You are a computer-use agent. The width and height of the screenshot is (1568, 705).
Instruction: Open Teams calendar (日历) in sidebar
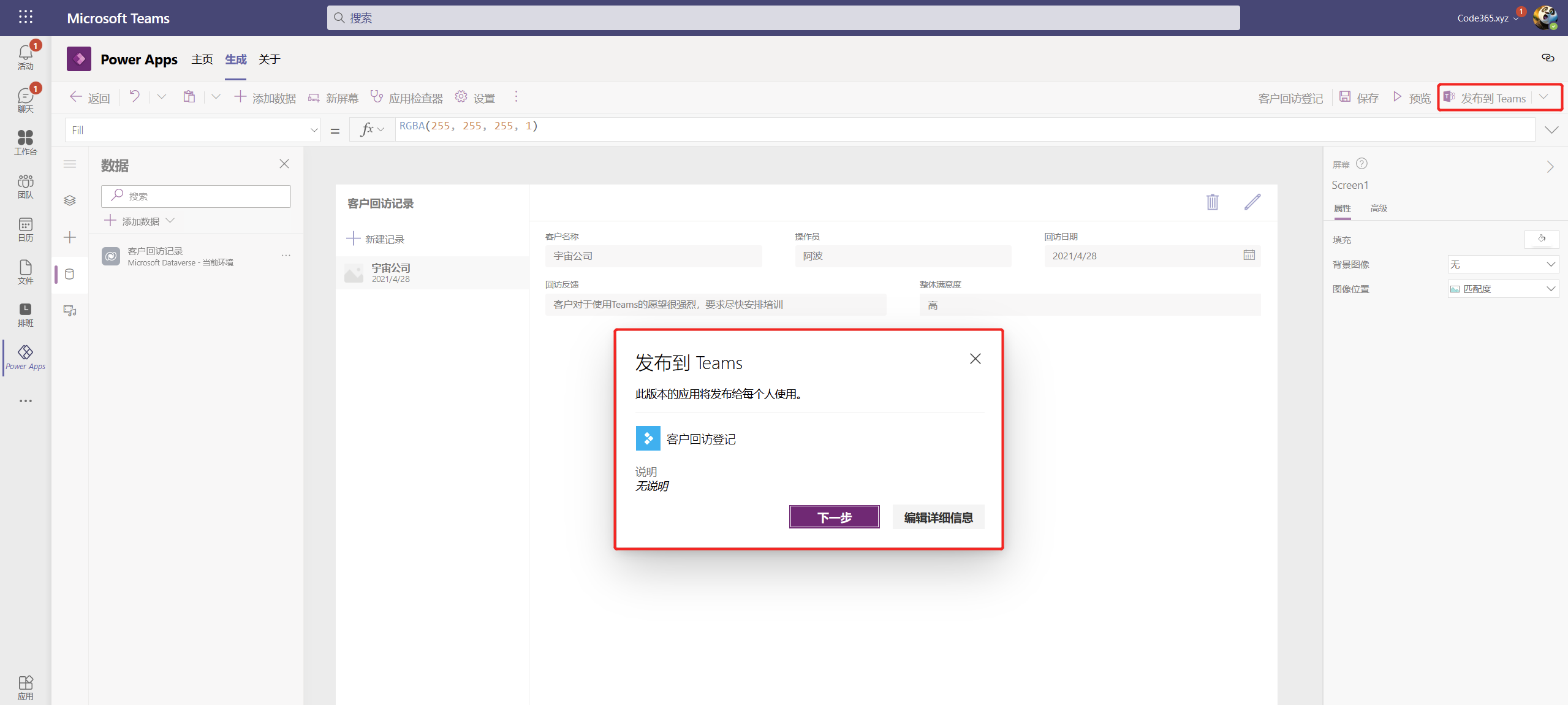(25, 228)
